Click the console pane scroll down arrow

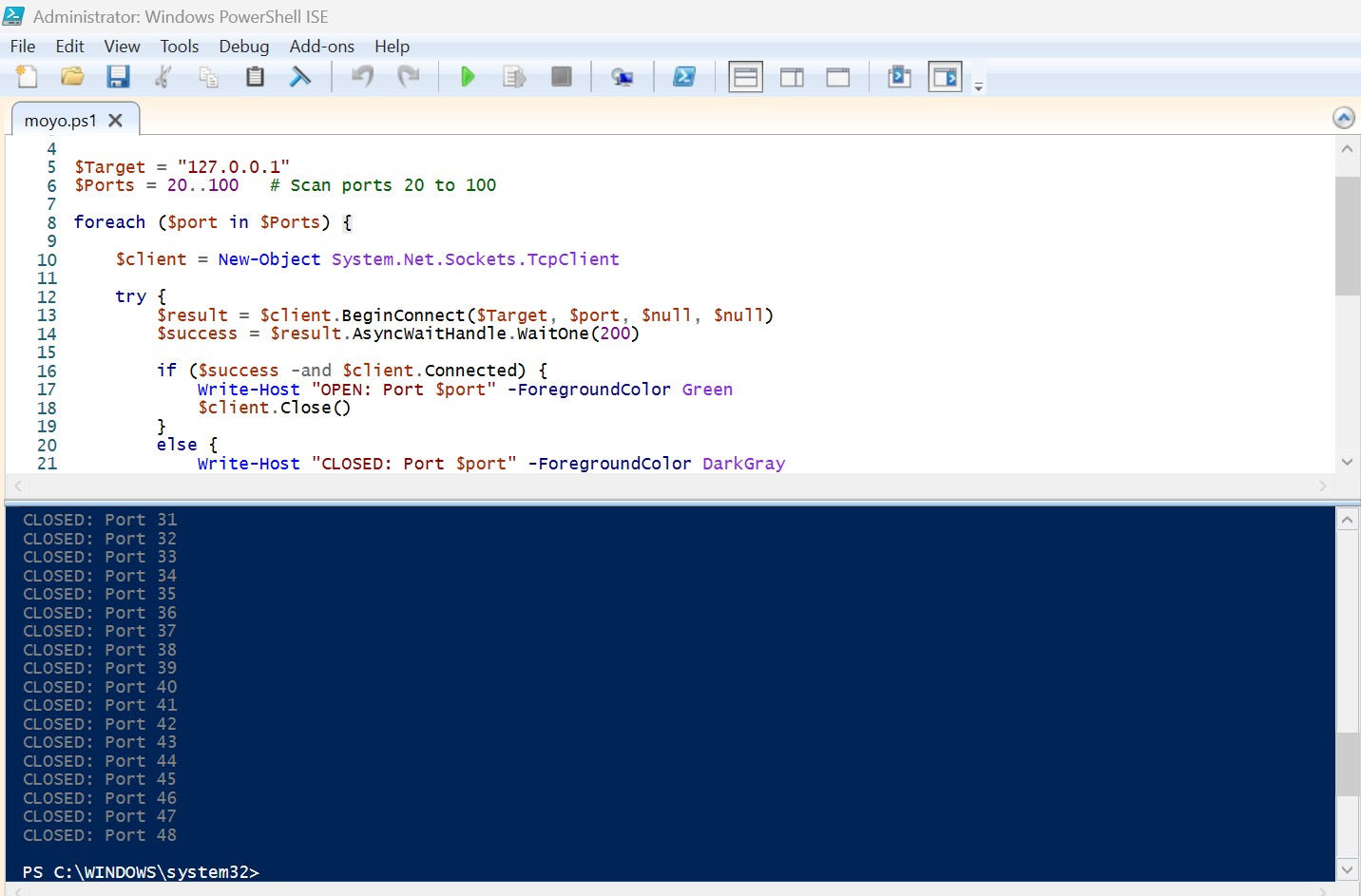click(x=1347, y=869)
